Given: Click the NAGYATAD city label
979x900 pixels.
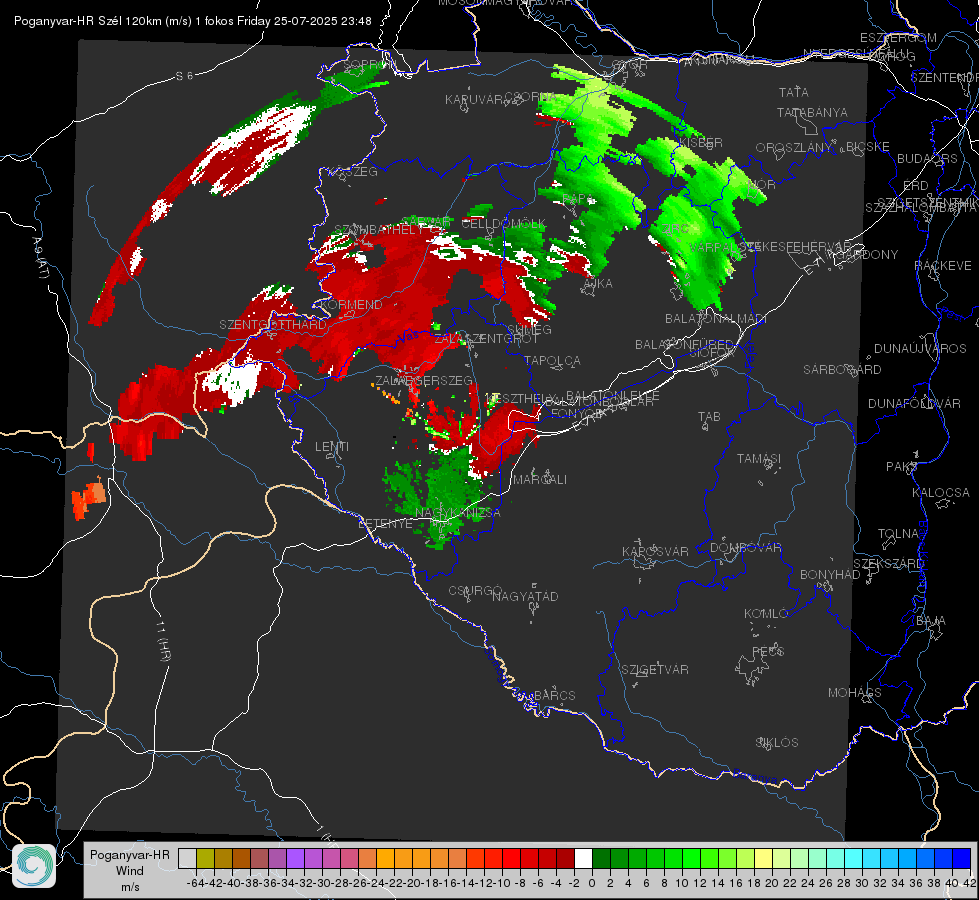Looking at the screenshot, I should (525, 596).
